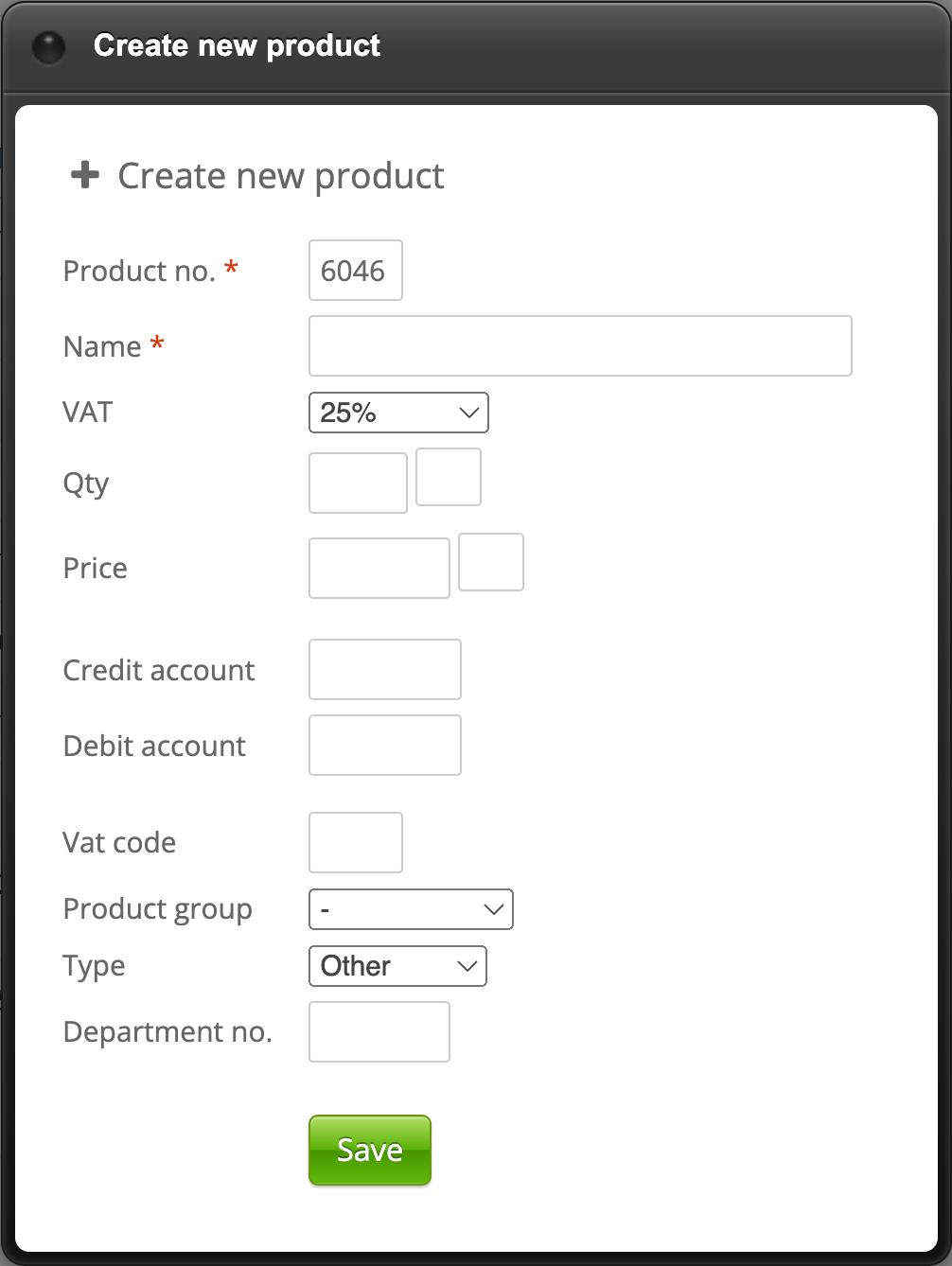Click the Create new product panel heading
Screen dimensions: 952x1266
(x=280, y=176)
